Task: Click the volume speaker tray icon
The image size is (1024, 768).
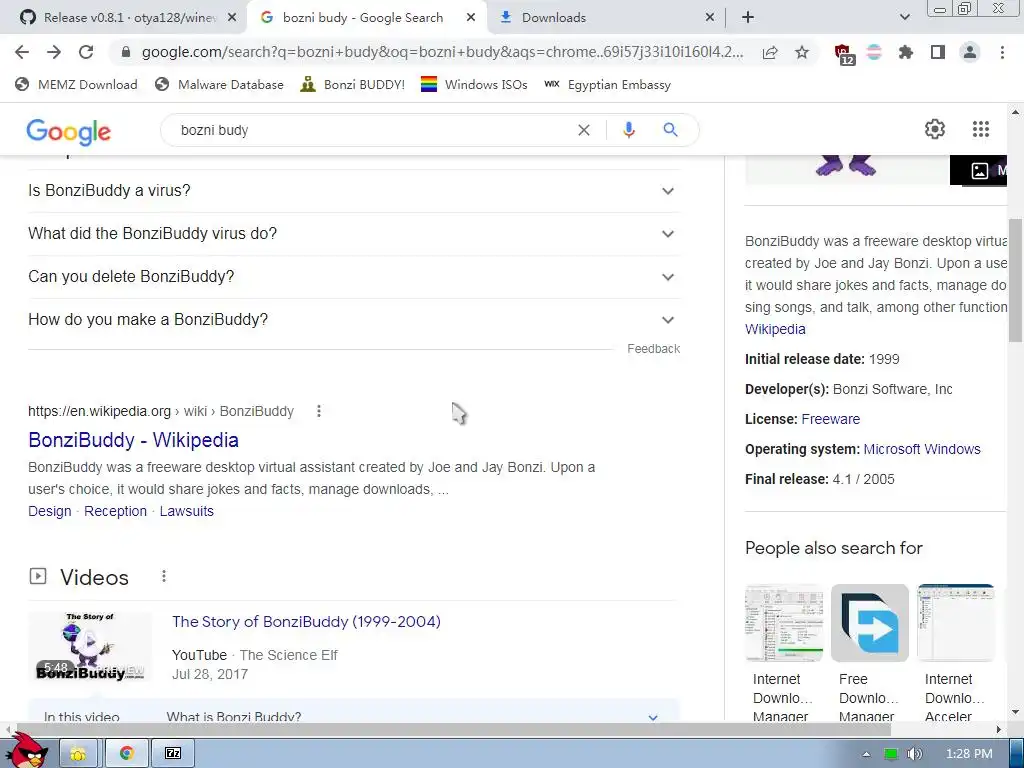Action: pyautogui.click(x=914, y=754)
